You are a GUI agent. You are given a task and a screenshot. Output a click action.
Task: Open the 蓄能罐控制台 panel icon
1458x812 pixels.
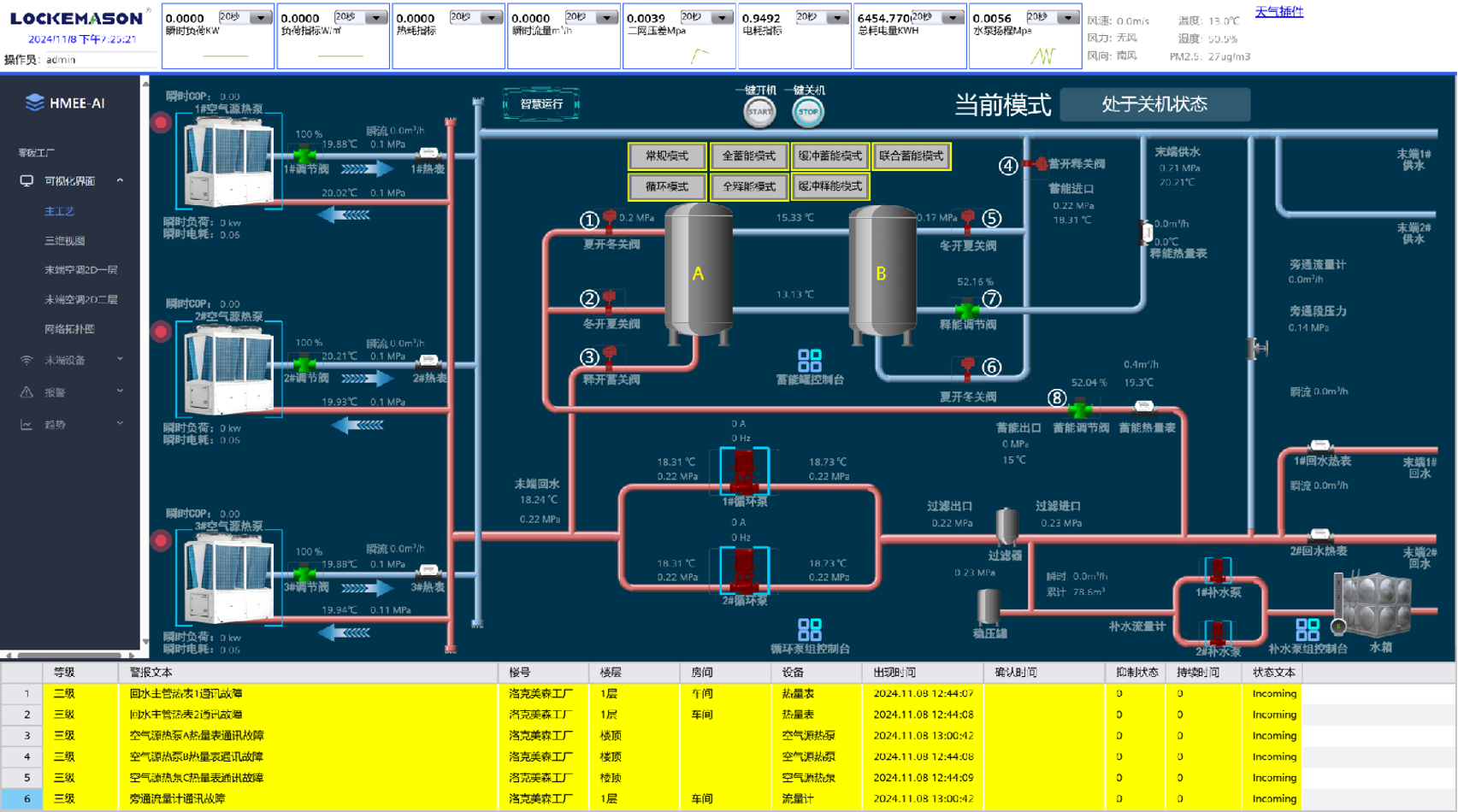[x=809, y=361]
